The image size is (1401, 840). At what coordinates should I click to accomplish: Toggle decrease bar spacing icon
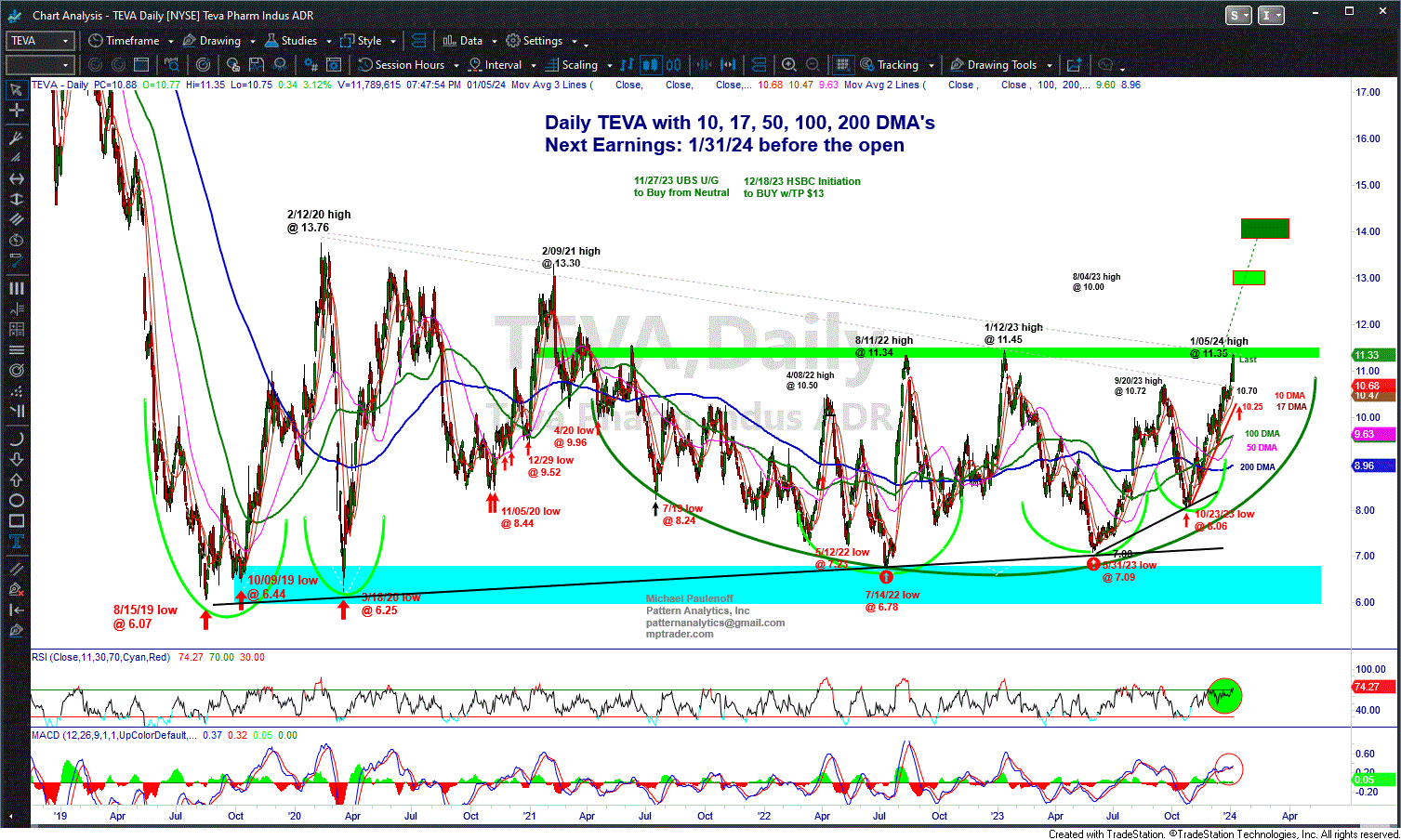704,65
